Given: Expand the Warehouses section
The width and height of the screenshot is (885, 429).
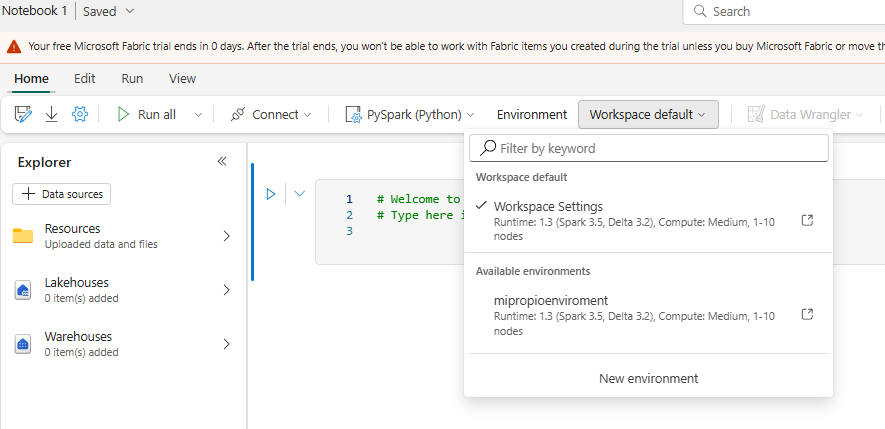Looking at the screenshot, I should click(226, 344).
